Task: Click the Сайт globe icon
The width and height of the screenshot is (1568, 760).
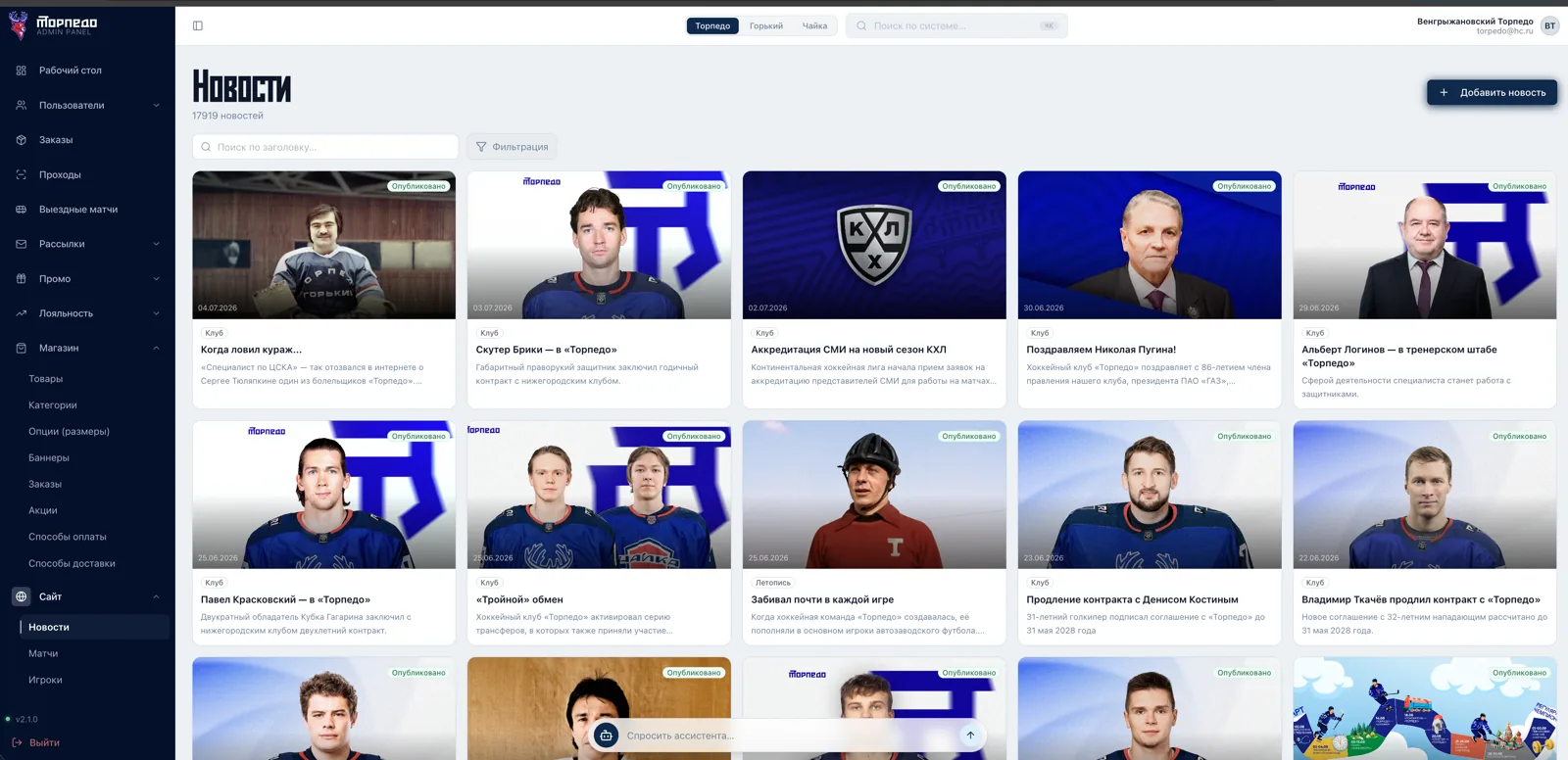Action: pyautogui.click(x=22, y=596)
